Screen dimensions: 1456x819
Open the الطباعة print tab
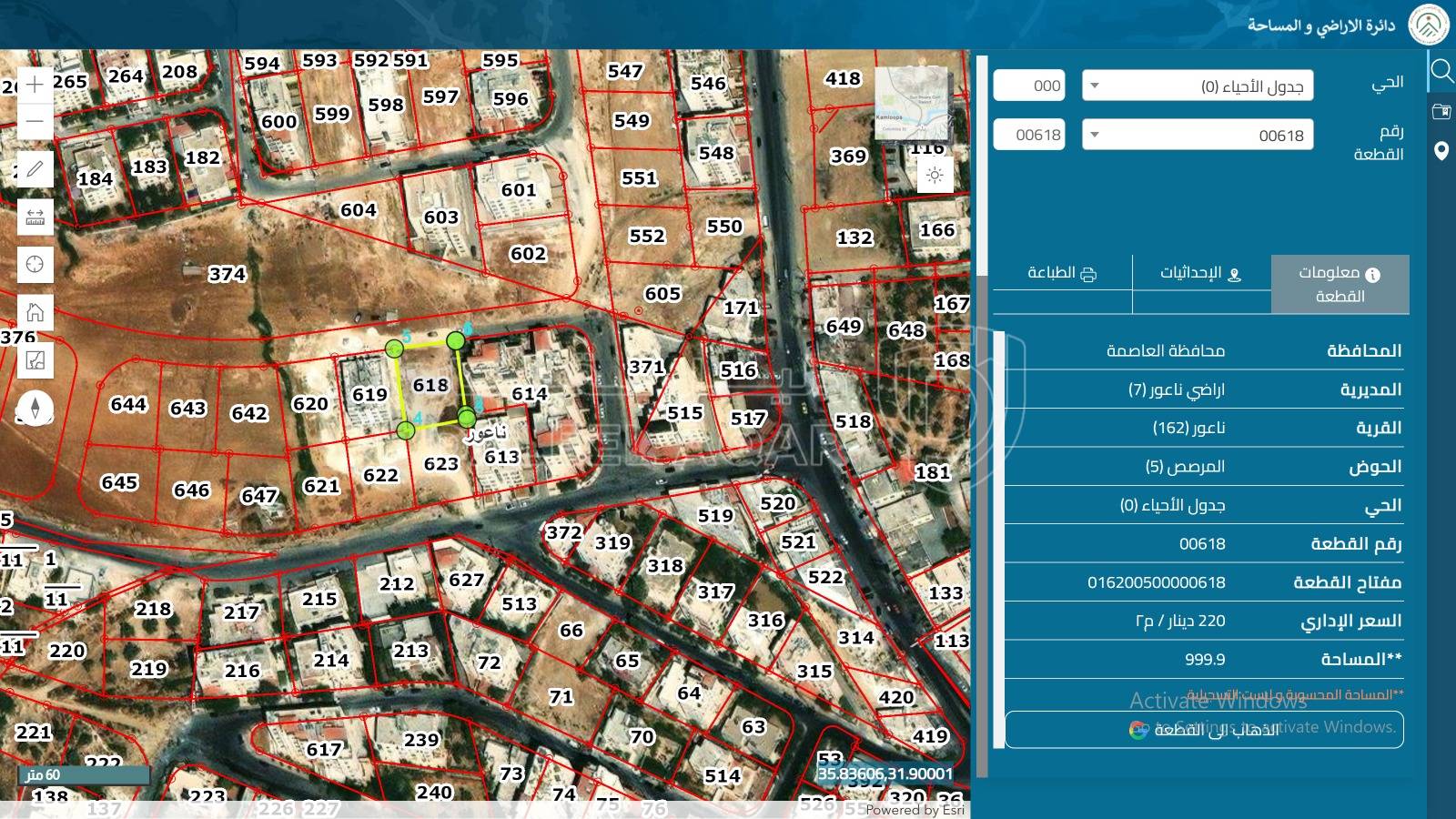coord(1062,273)
